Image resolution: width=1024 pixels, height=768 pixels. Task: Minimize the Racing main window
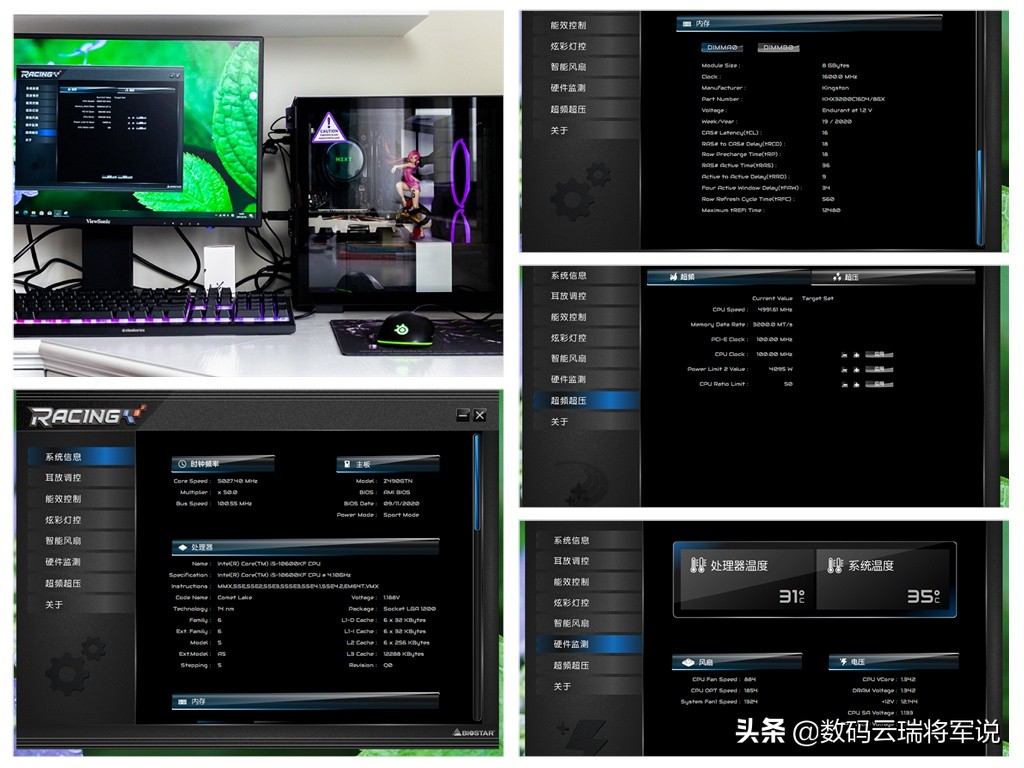click(463, 415)
